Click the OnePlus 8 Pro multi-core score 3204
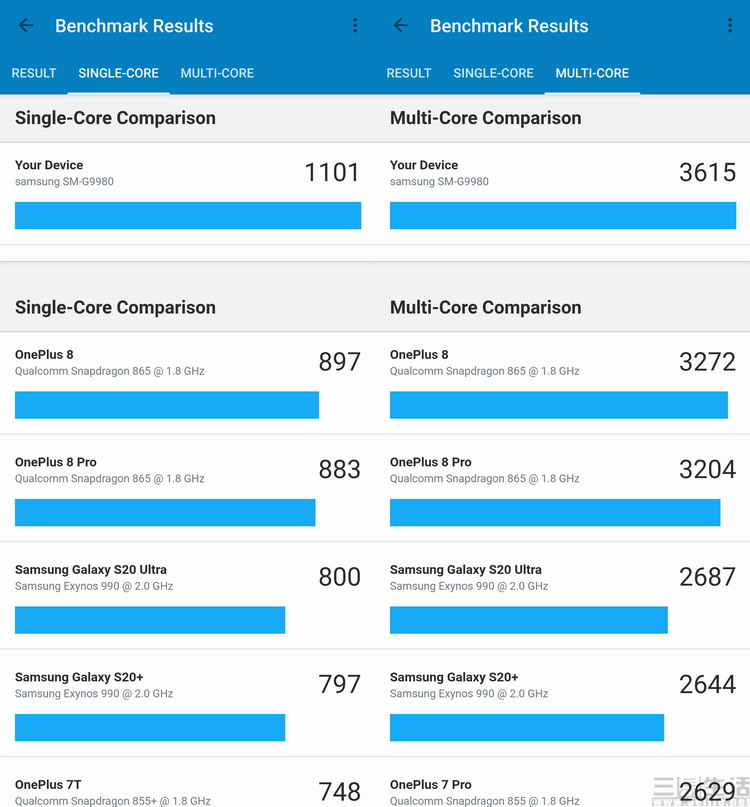The height and width of the screenshot is (807, 750). pos(707,469)
